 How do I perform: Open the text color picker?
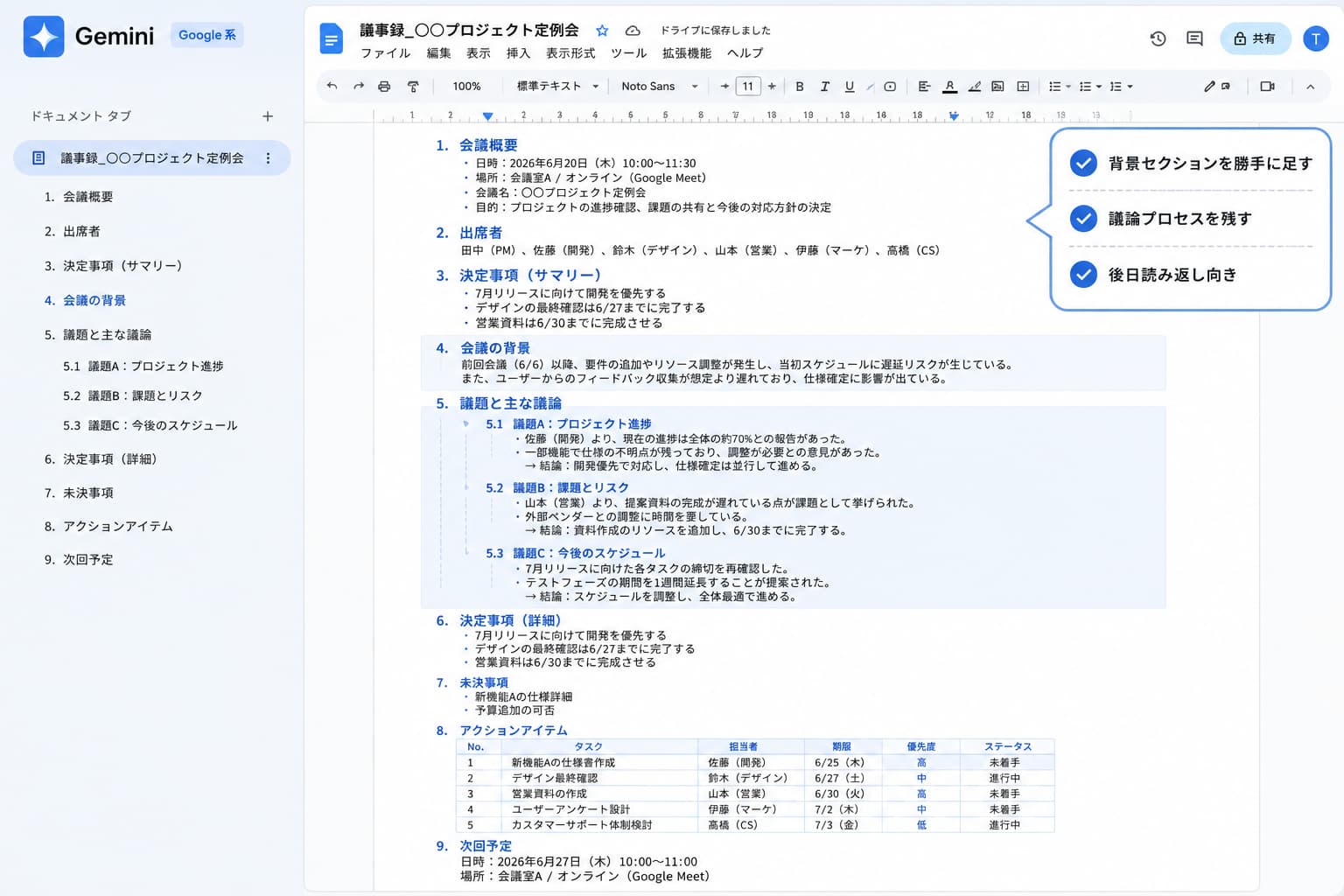[949, 87]
